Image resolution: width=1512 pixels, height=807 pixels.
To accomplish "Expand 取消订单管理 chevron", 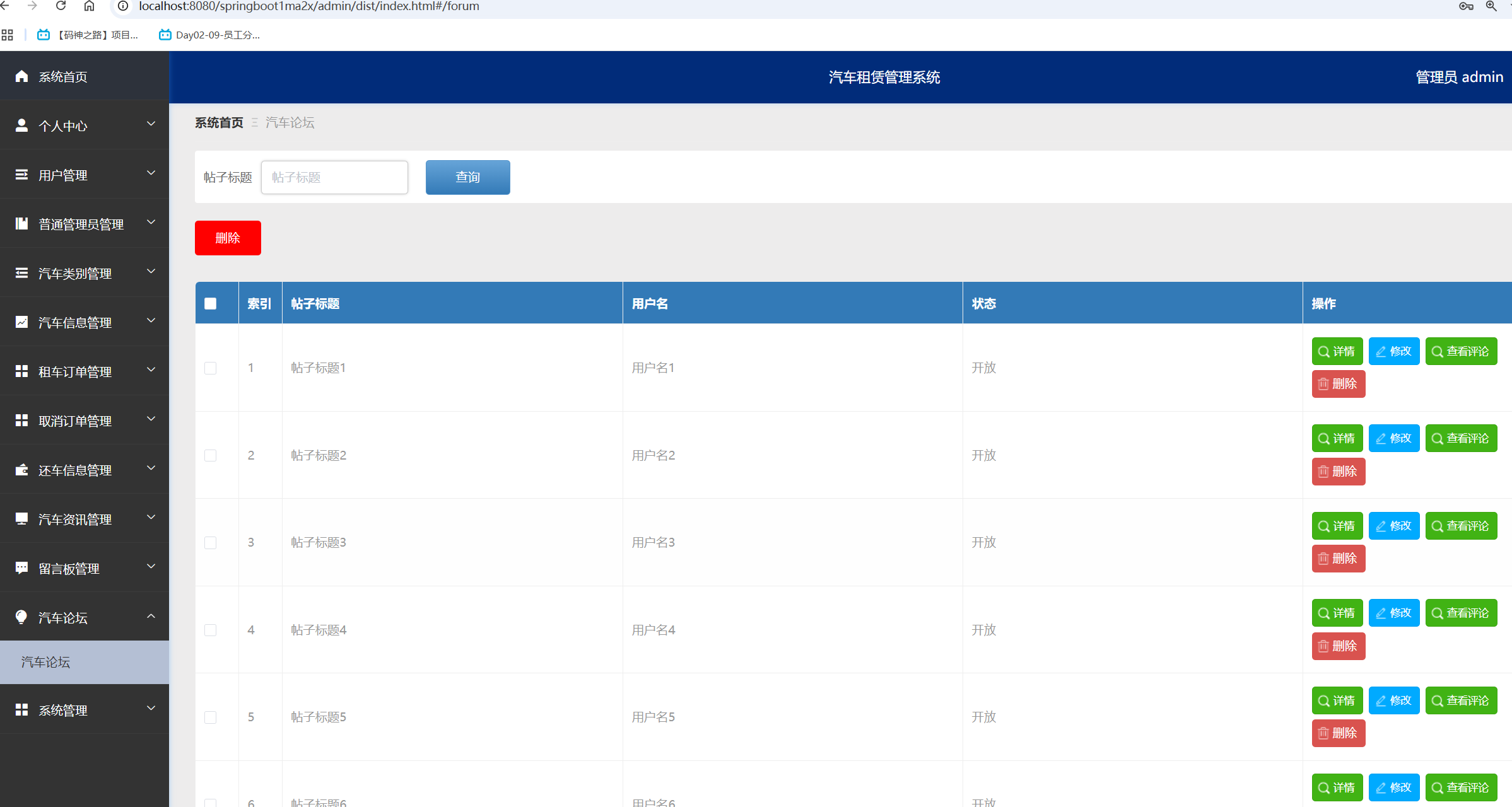I will coord(151,419).
